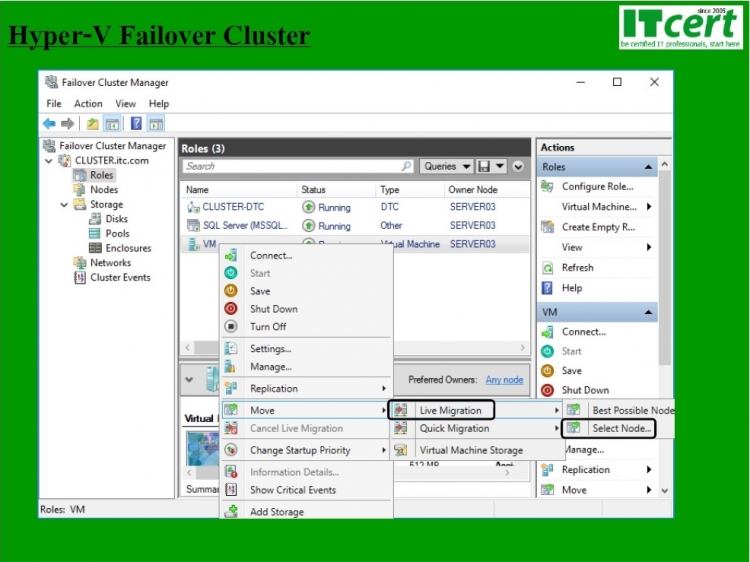Click Move in the Actions pane

pos(574,490)
